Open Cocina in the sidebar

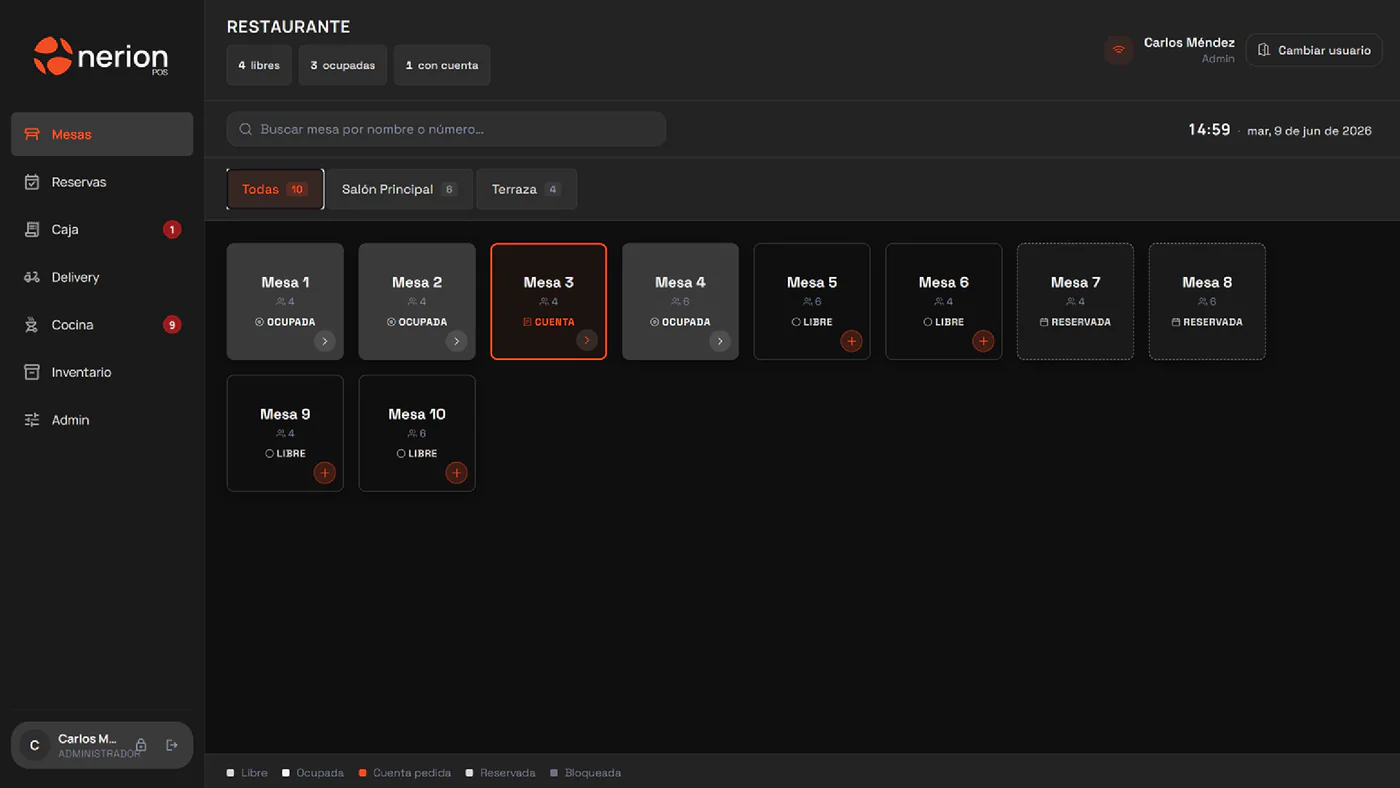[102, 325]
